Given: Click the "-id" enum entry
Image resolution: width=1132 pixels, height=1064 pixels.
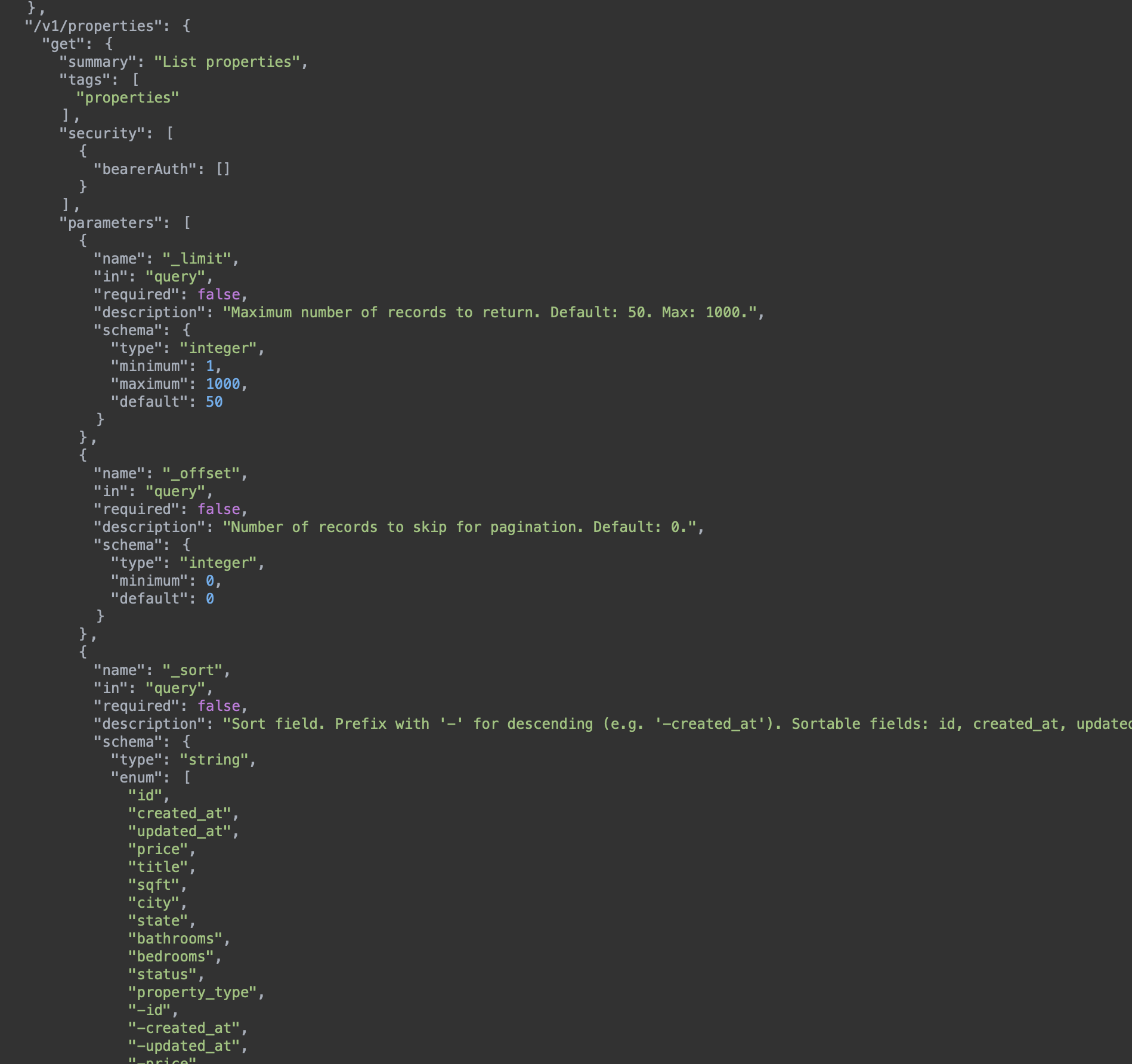Looking at the screenshot, I should click(x=149, y=1010).
